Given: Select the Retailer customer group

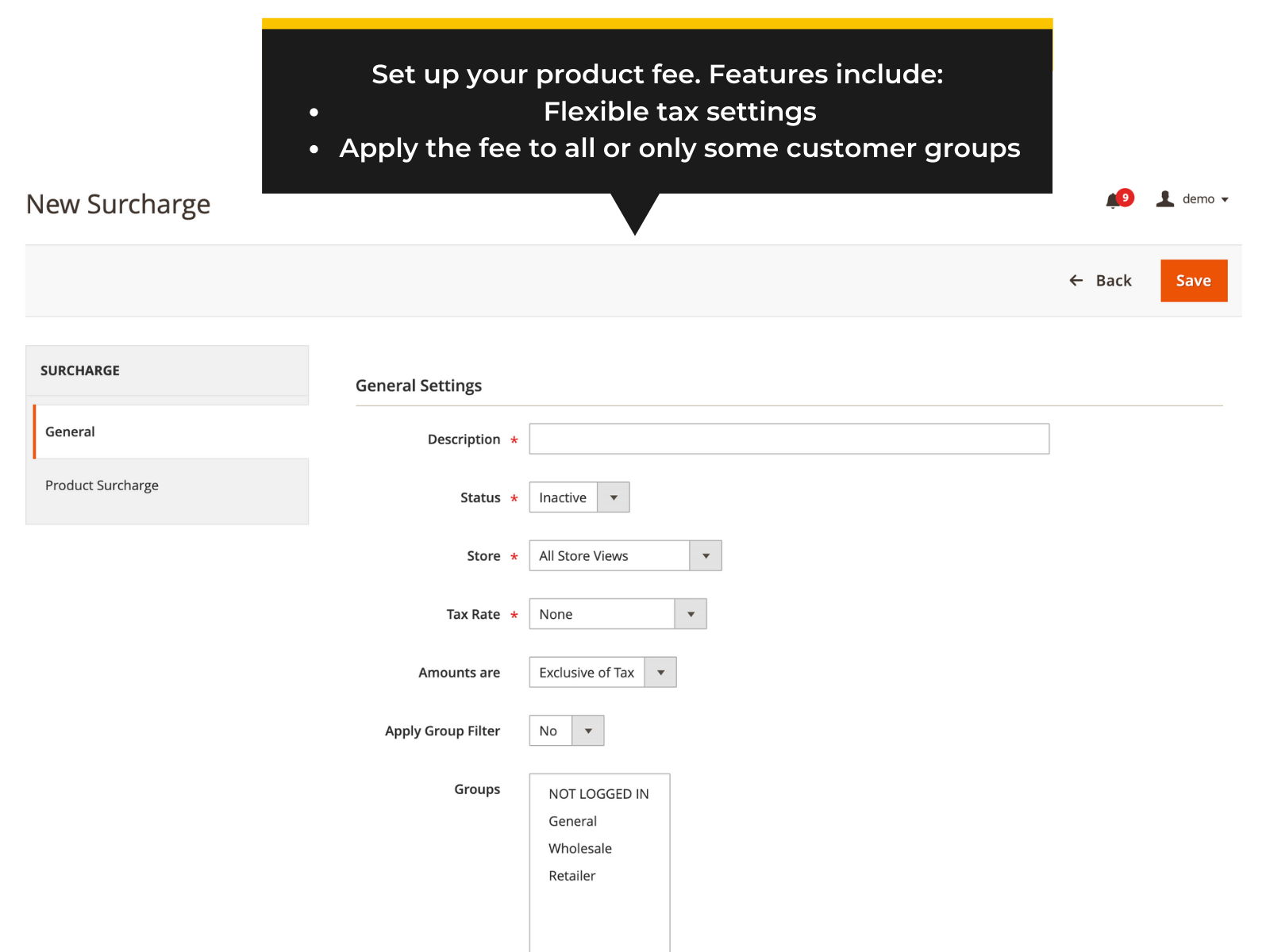Looking at the screenshot, I should (x=571, y=876).
